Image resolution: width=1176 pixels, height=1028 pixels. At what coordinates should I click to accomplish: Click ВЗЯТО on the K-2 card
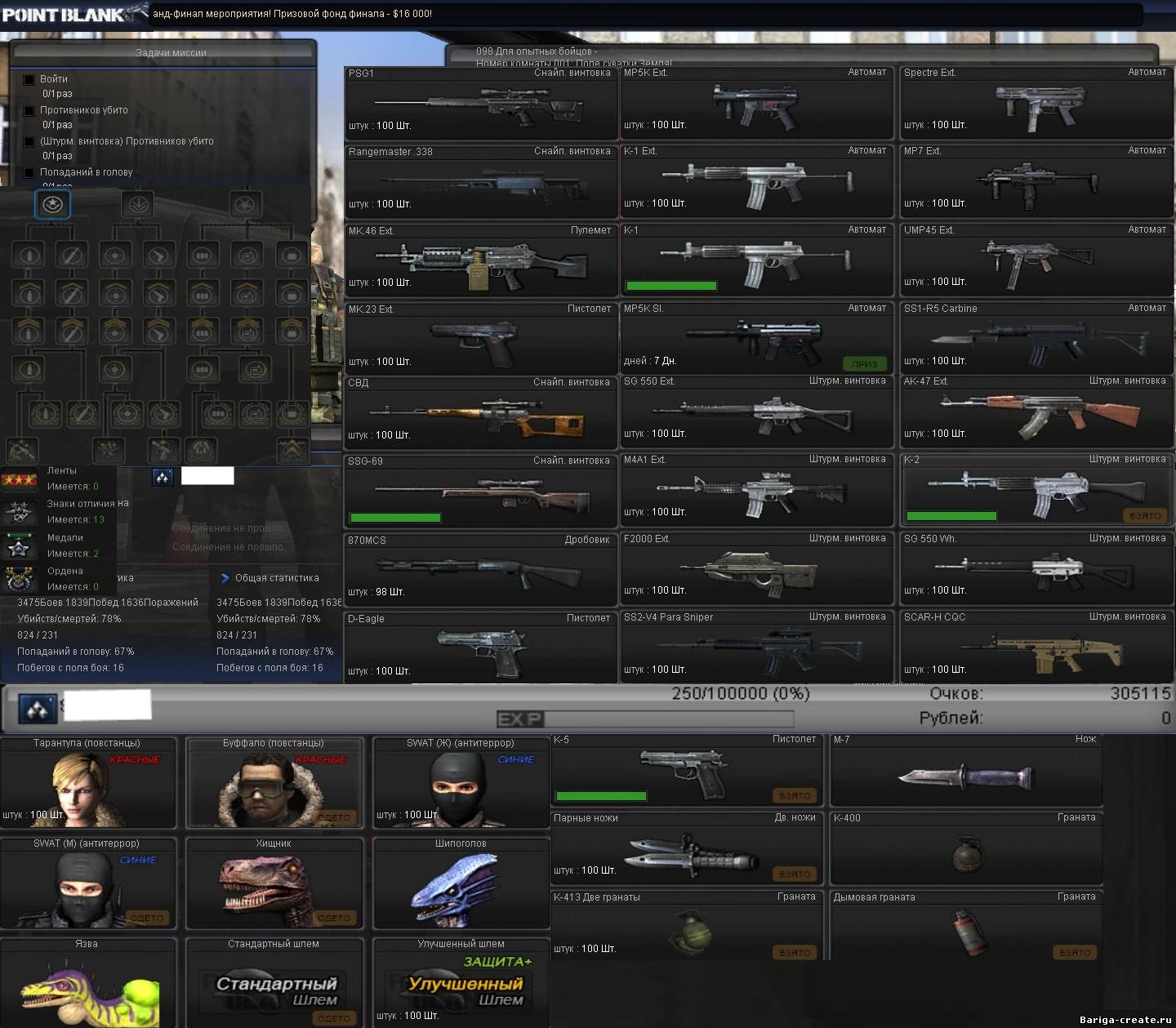click(x=1146, y=516)
